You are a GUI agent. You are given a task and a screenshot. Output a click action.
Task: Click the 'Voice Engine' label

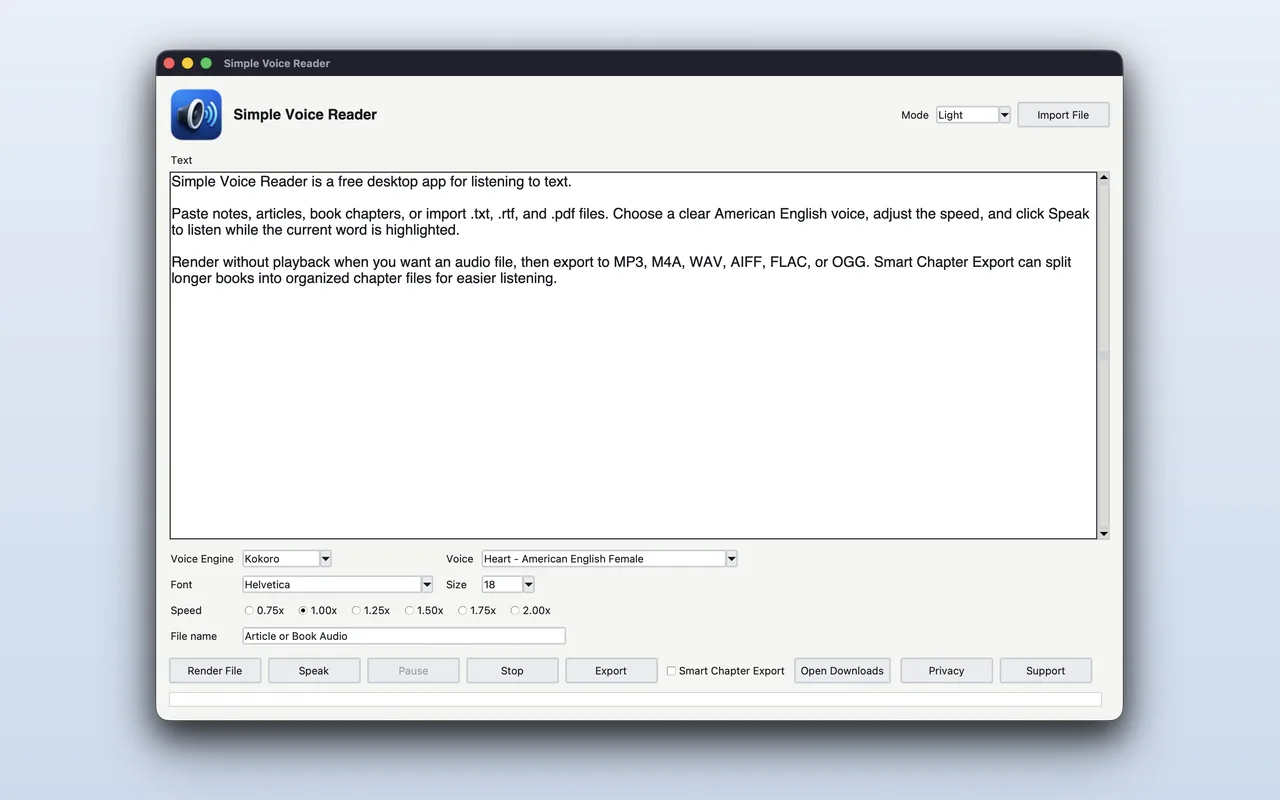coord(202,559)
